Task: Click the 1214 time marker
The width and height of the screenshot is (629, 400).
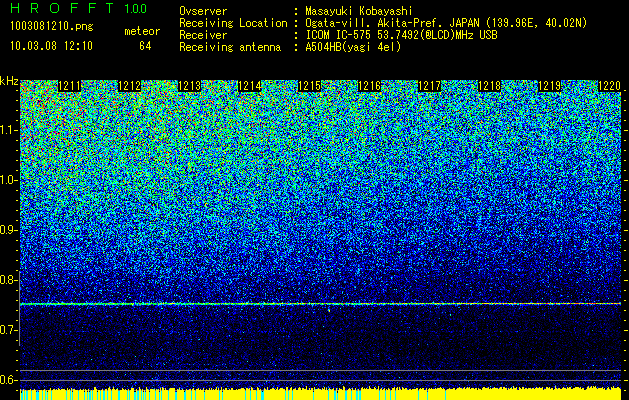Action: 250,86
